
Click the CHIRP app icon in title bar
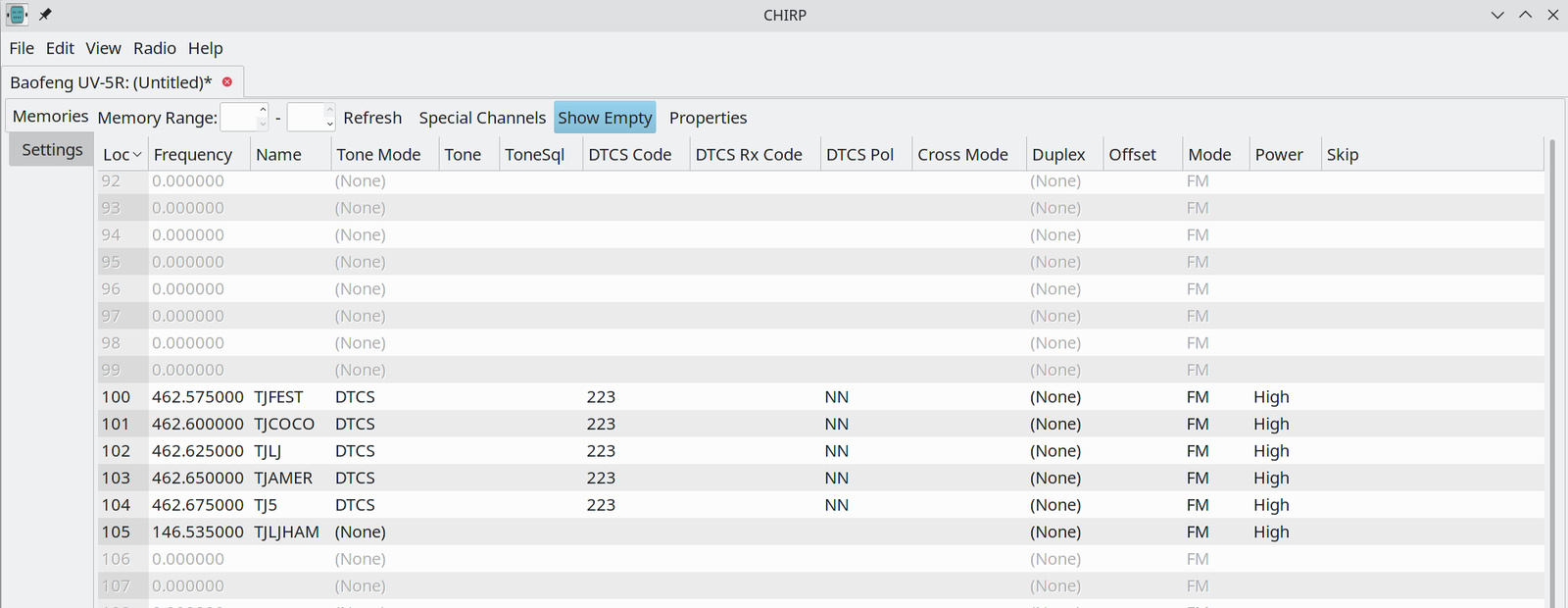tap(17, 15)
